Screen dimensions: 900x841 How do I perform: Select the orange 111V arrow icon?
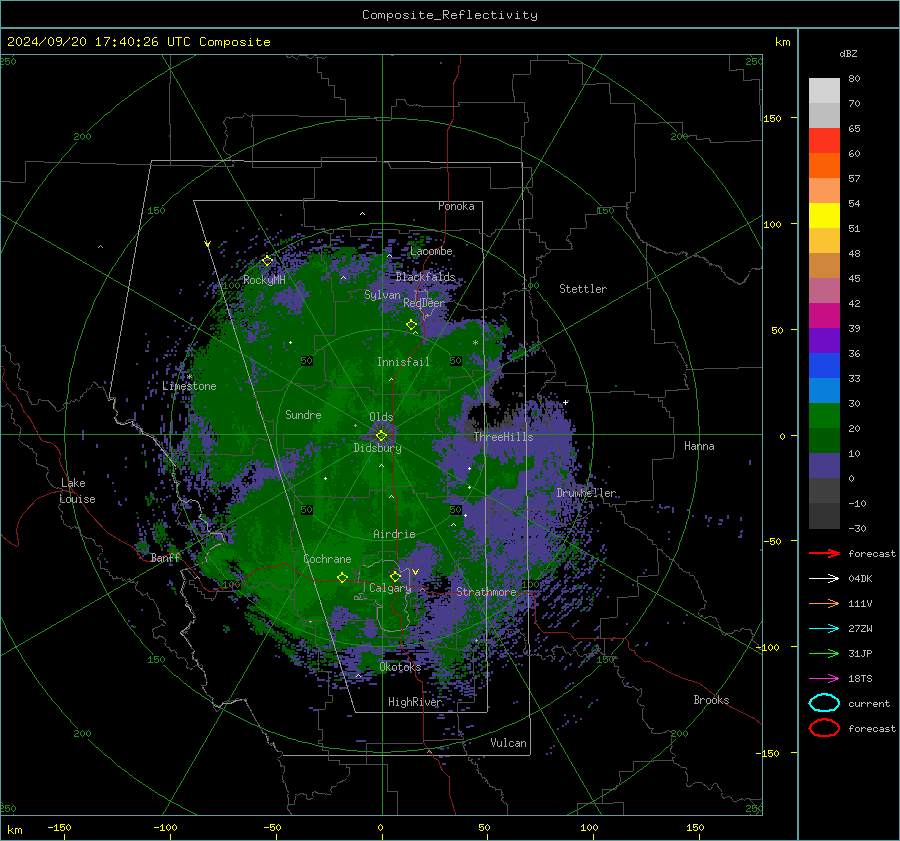tap(824, 603)
